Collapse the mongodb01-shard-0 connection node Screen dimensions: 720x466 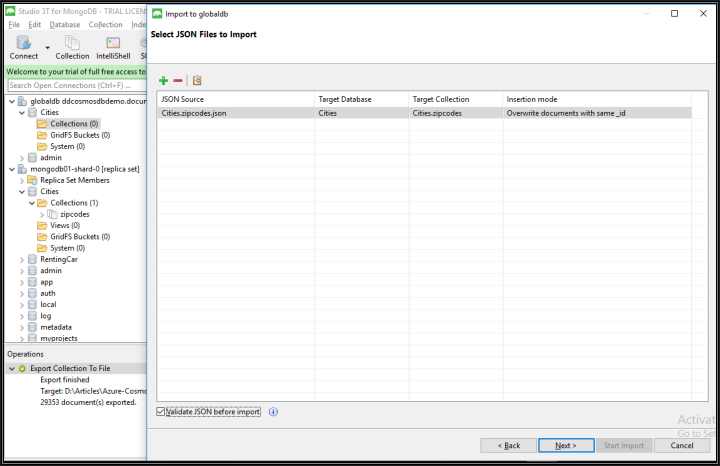(12, 169)
